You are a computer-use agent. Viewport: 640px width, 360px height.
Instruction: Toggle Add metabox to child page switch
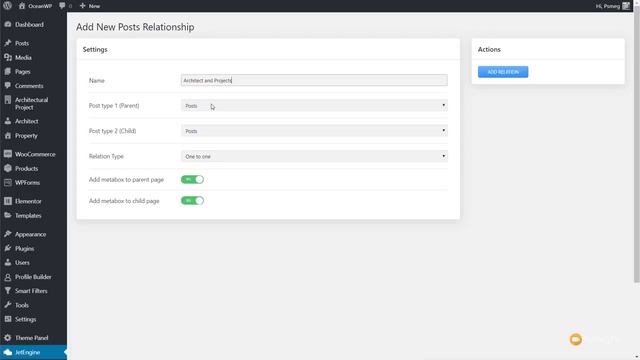192,200
